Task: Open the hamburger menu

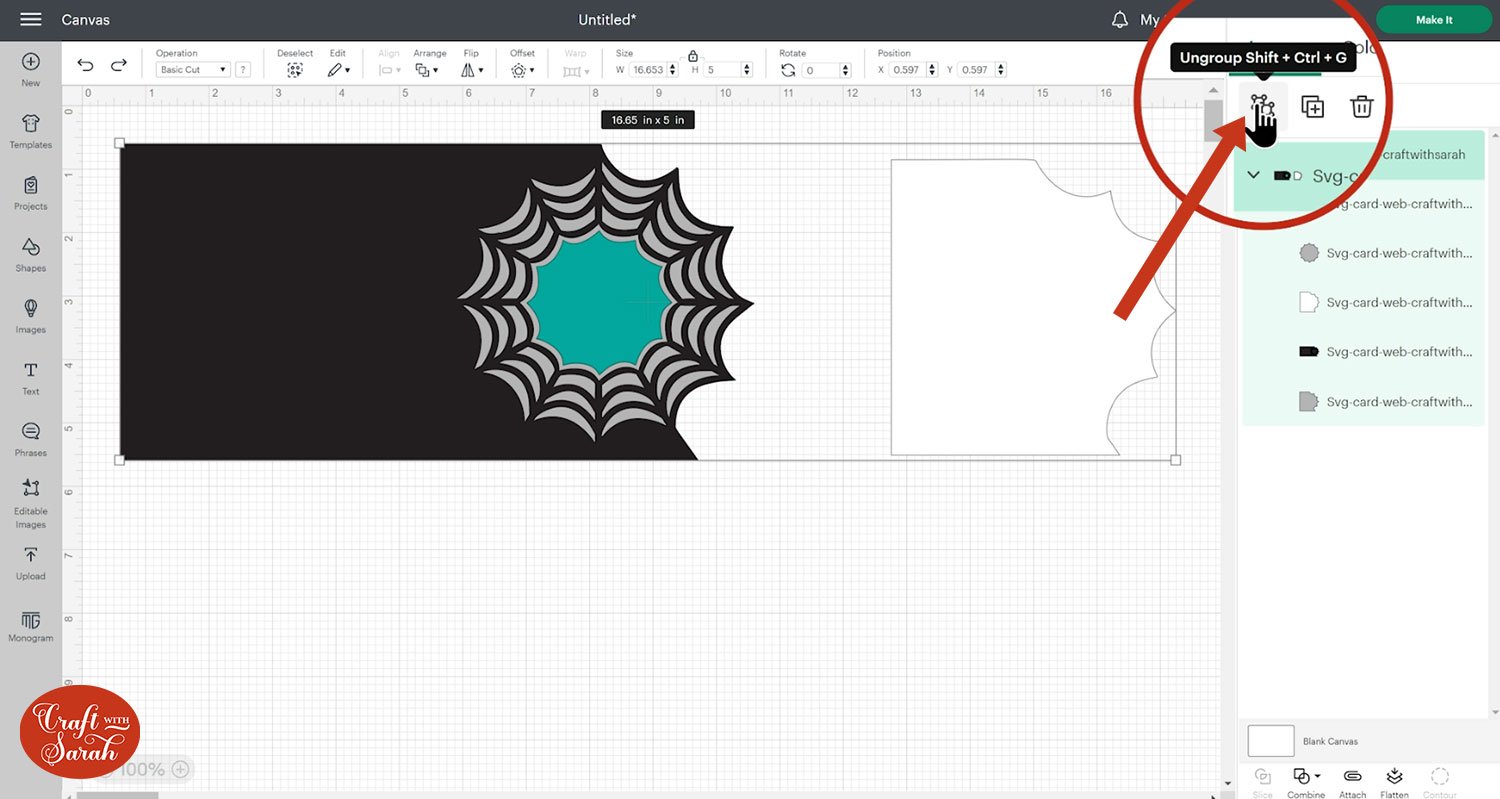Action: point(29,18)
